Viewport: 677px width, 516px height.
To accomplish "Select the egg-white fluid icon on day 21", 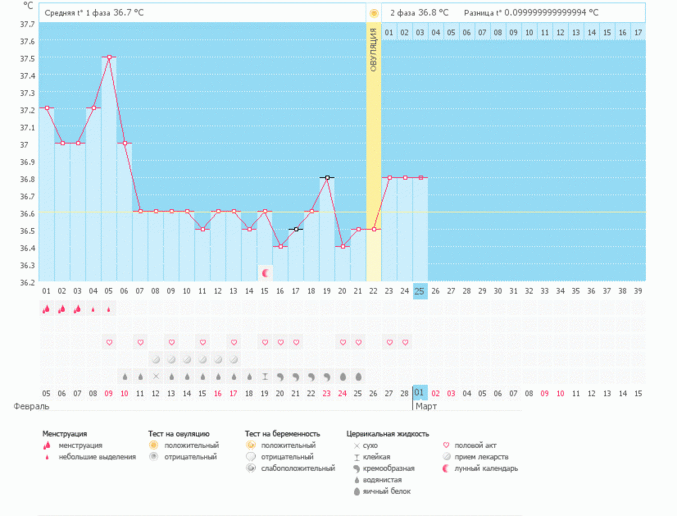I will click(x=359, y=377).
